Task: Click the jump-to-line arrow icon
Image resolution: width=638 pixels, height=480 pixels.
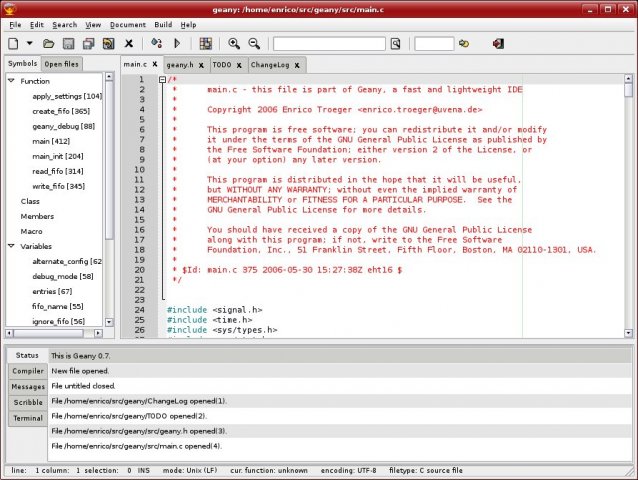Action: point(464,44)
